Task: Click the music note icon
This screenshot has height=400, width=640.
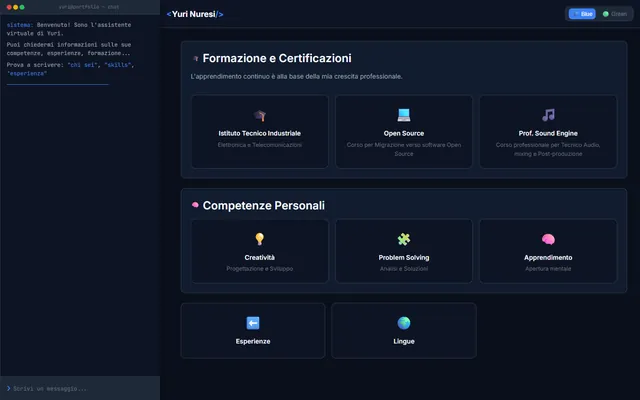Action: (548, 115)
